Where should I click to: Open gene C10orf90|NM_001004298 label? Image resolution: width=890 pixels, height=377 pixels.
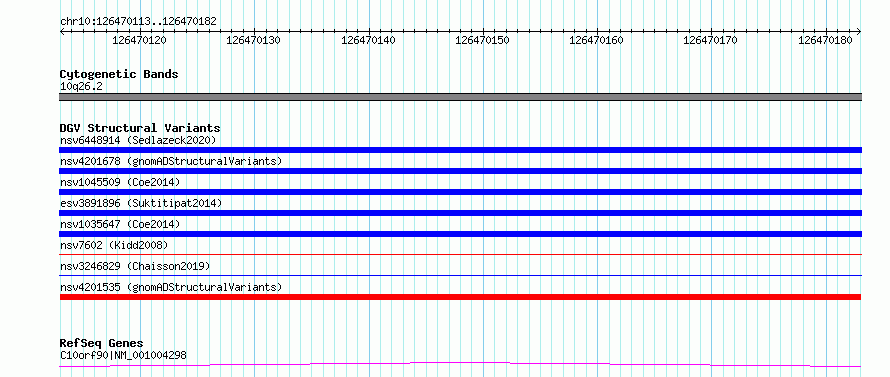pos(123,356)
